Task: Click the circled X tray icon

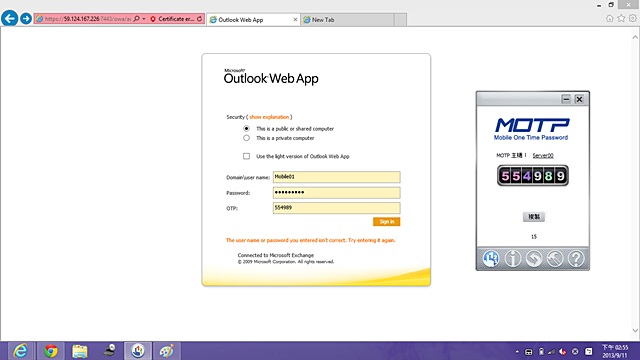Action: pos(575,351)
